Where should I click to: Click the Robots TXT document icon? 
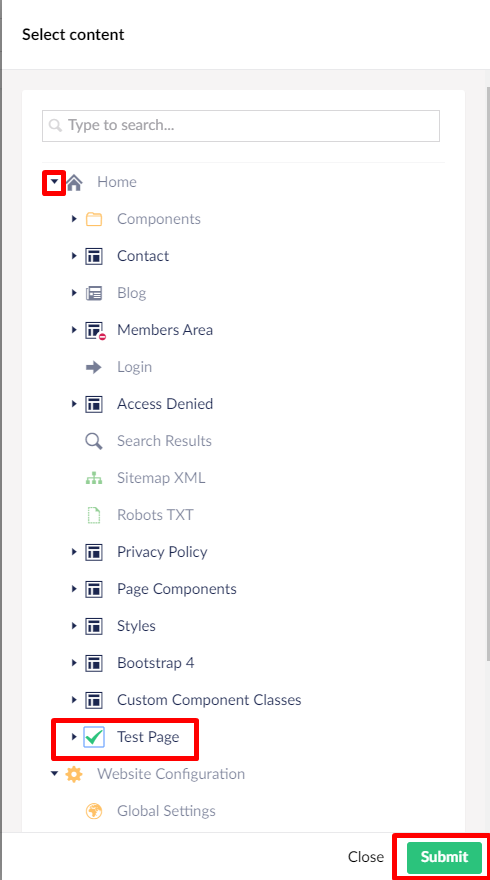[94, 515]
